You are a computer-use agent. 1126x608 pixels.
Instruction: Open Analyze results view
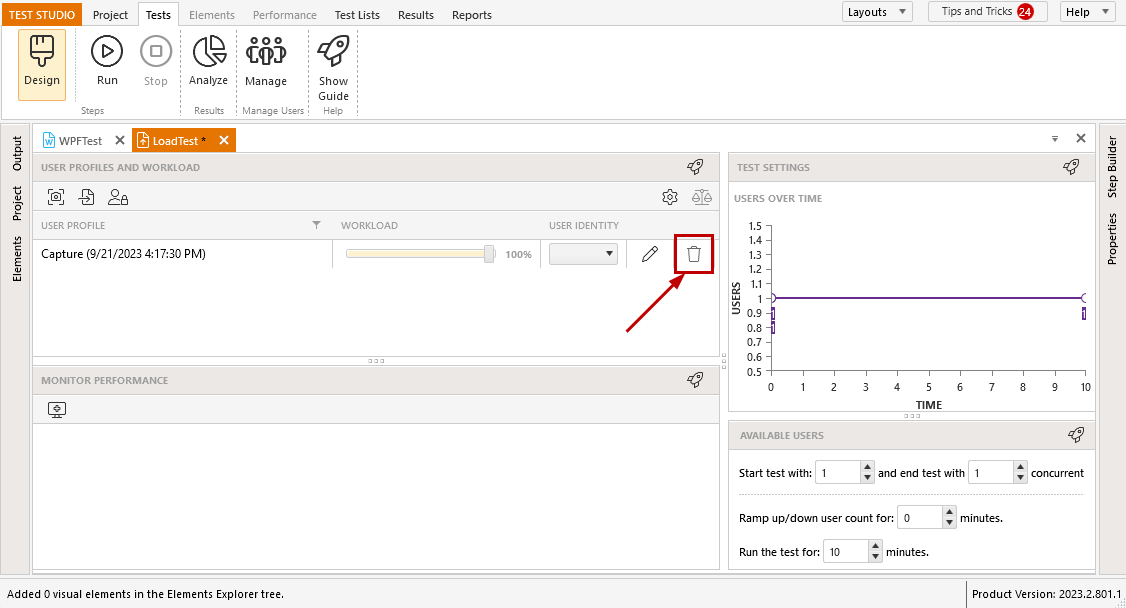(208, 62)
